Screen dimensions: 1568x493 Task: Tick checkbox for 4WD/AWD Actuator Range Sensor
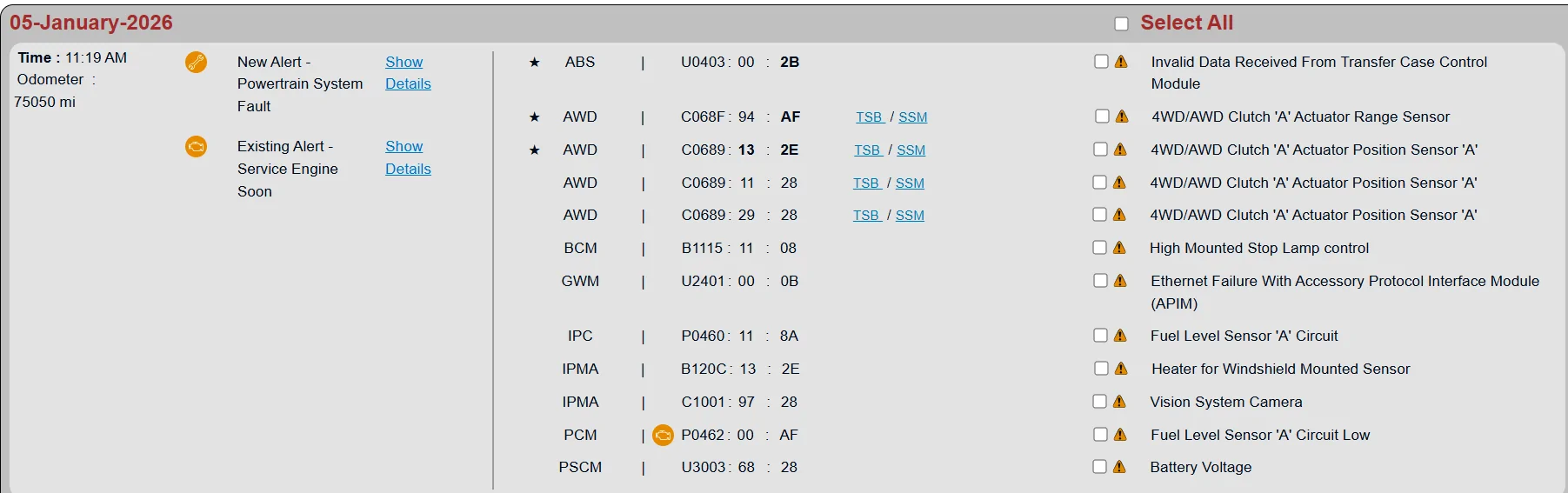tap(1102, 116)
